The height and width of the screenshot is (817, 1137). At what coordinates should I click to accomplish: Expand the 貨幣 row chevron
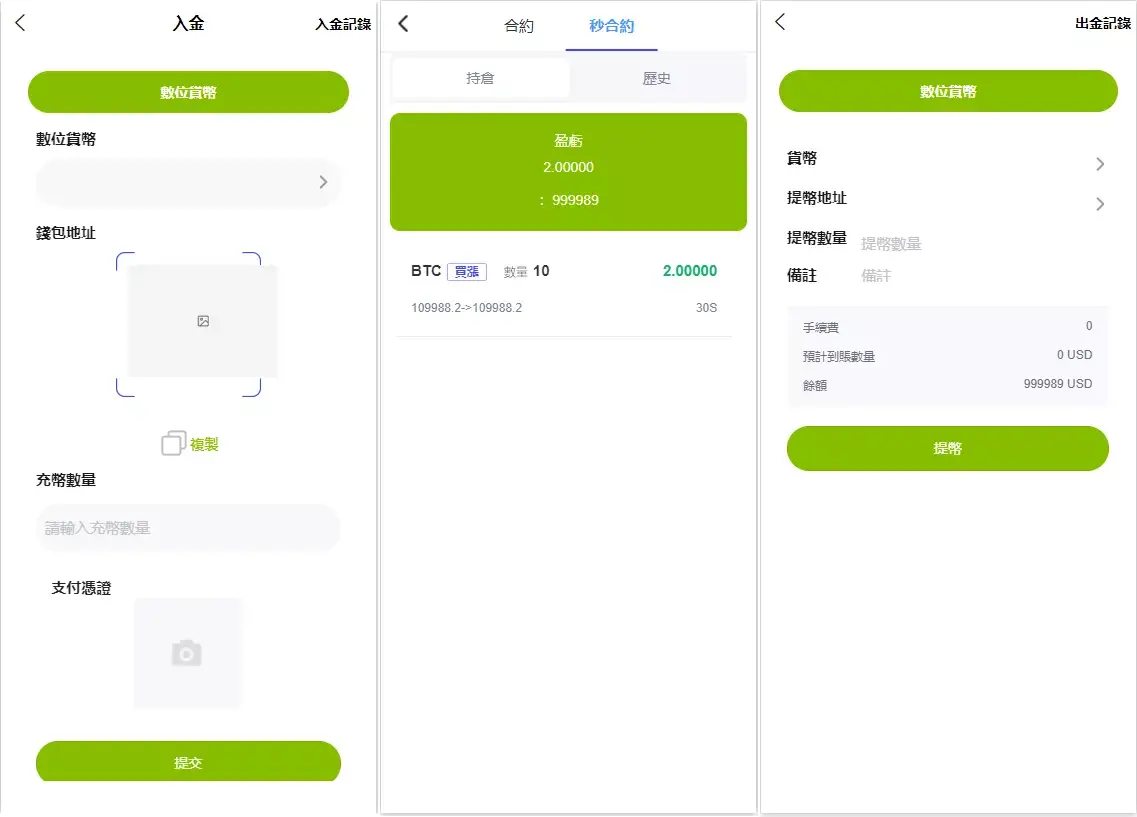(1099, 164)
